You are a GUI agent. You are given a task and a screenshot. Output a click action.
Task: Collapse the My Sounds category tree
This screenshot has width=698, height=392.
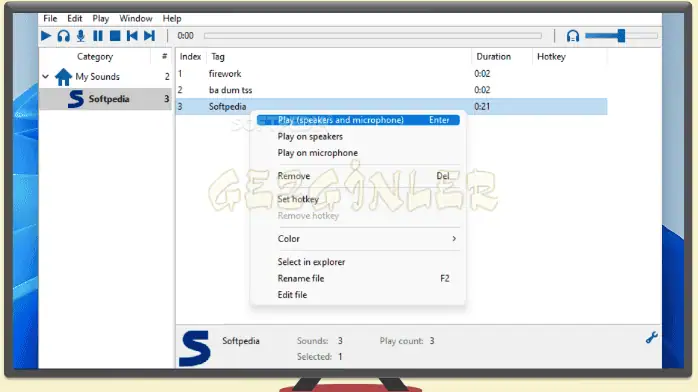tap(45, 77)
